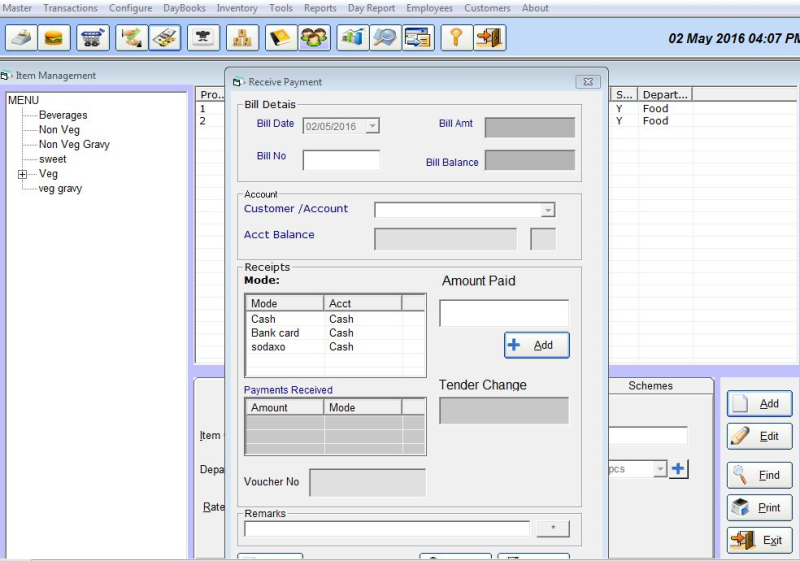Click the Print button

(760, 507)
